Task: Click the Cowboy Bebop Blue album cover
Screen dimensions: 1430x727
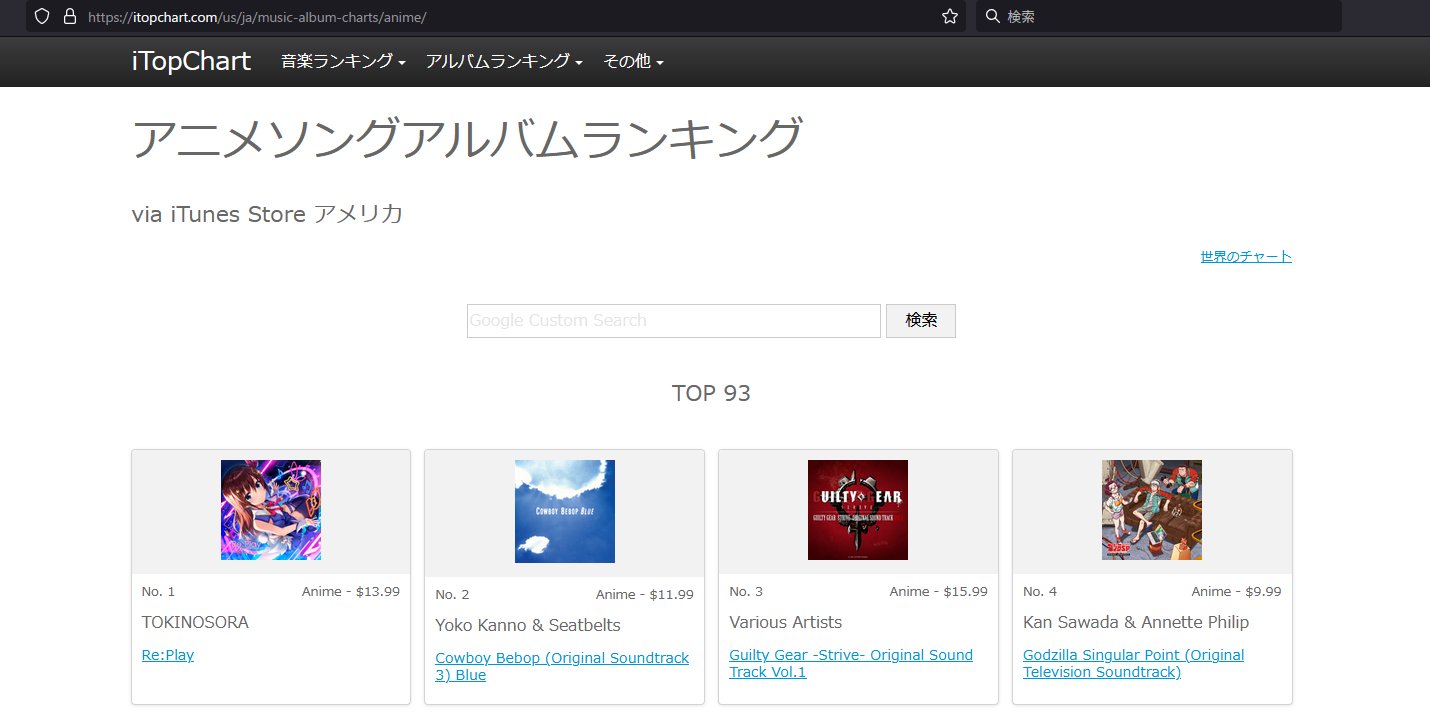Action: pos(565,511)
